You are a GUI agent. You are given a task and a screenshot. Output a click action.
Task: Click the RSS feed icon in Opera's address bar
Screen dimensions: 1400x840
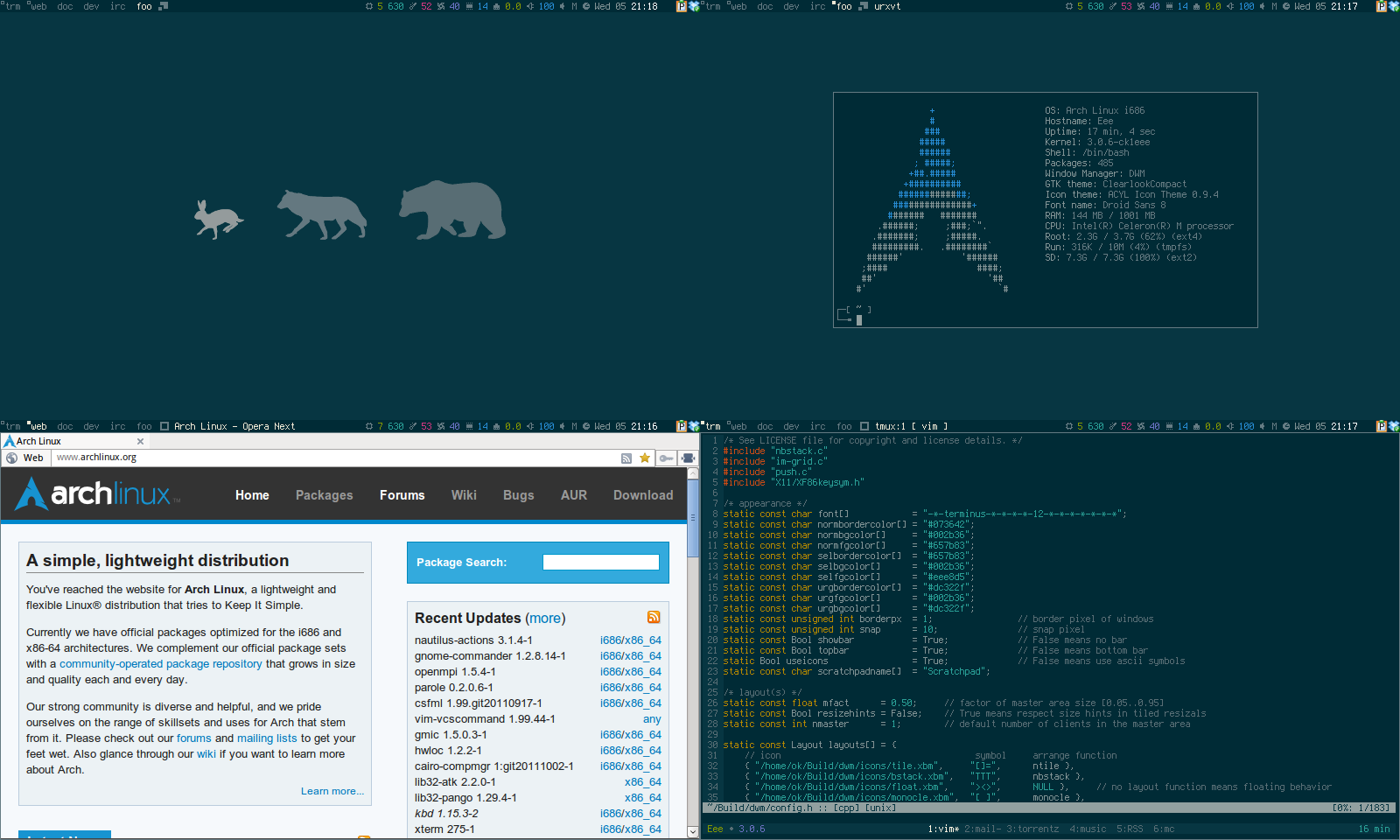[626, 458]
